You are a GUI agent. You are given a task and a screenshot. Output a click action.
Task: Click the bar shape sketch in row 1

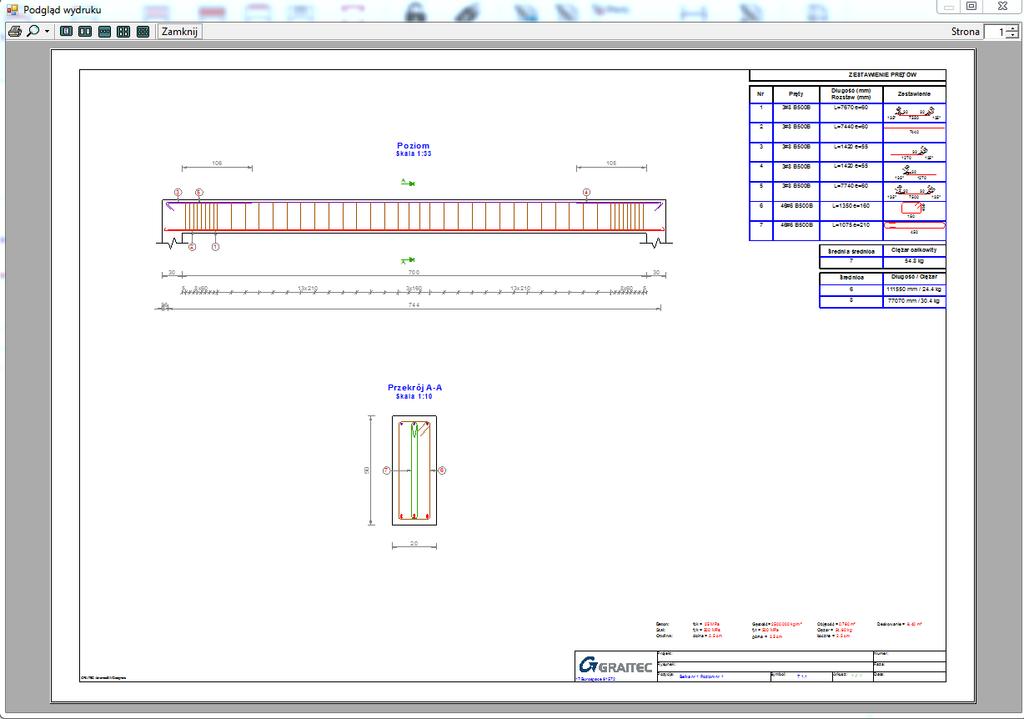point(914,114)
